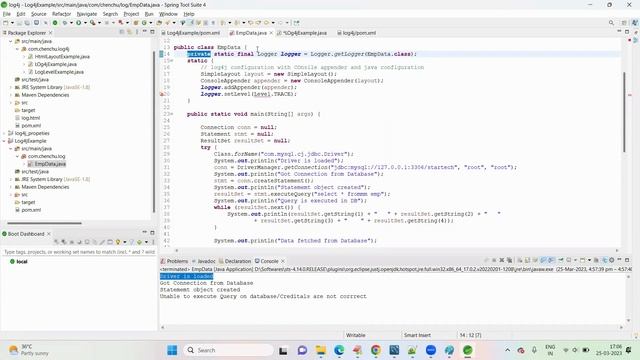Open Chrome from the taskbar

376,350
